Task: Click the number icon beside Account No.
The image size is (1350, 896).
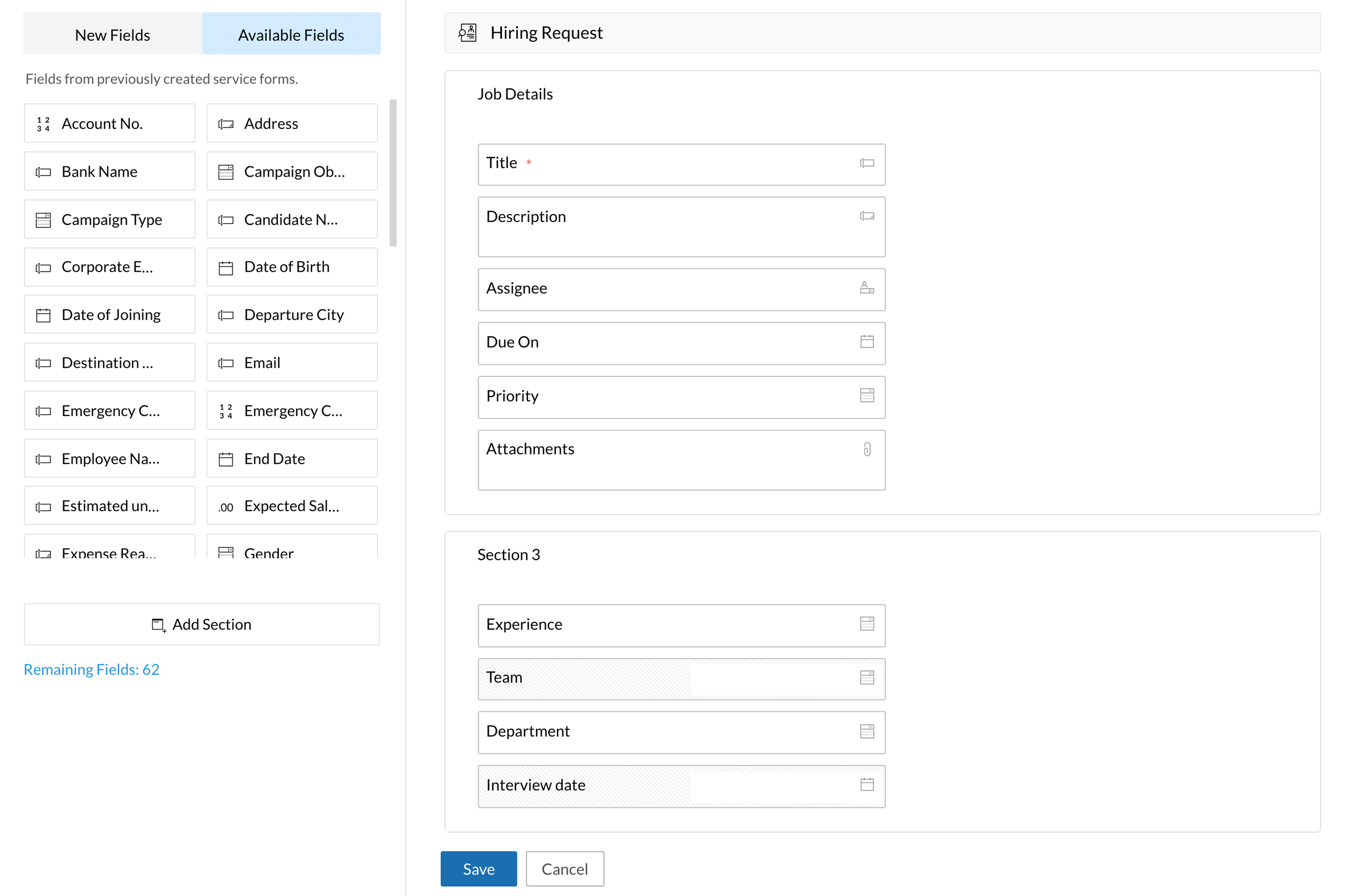Action: pos(44,124)
